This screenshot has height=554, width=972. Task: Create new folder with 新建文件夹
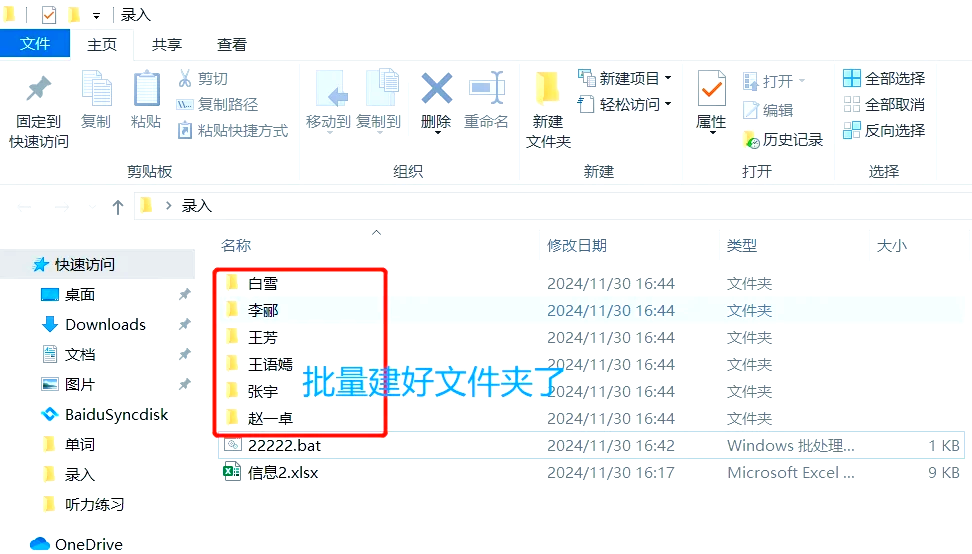[549, 110]
